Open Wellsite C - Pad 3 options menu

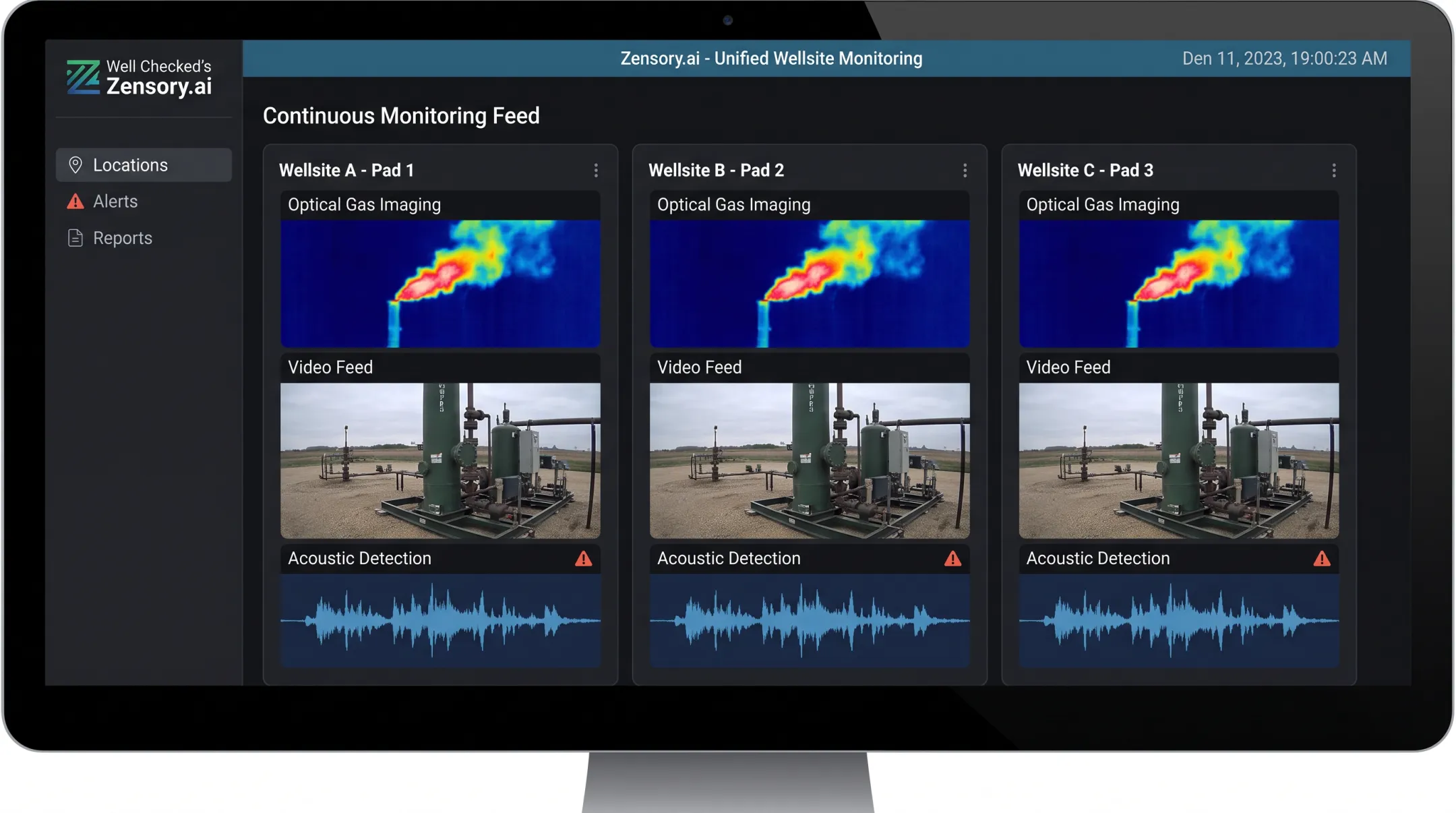click(1334, 171)
